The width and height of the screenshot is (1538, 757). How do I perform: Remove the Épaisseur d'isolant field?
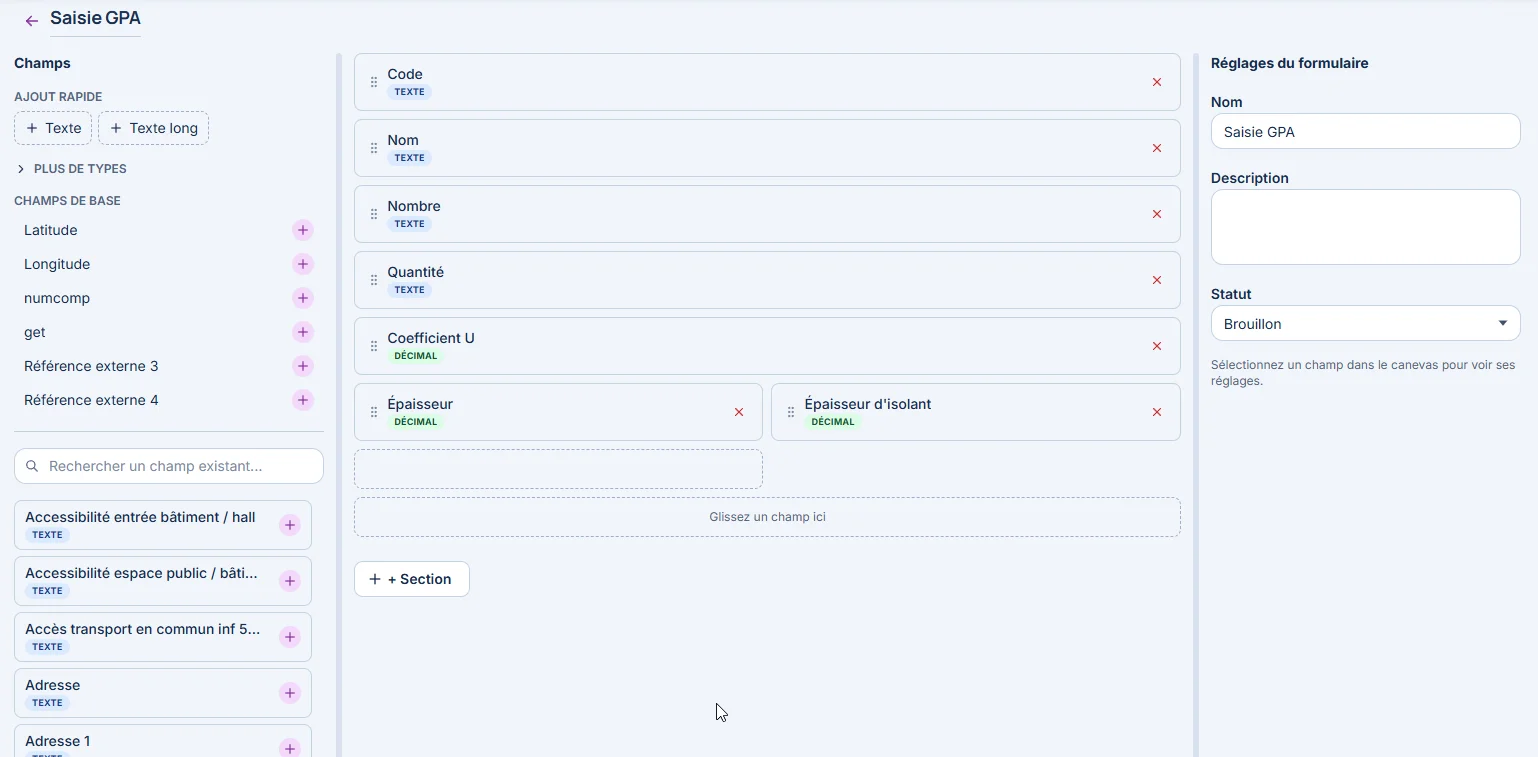click(1157, 412)
